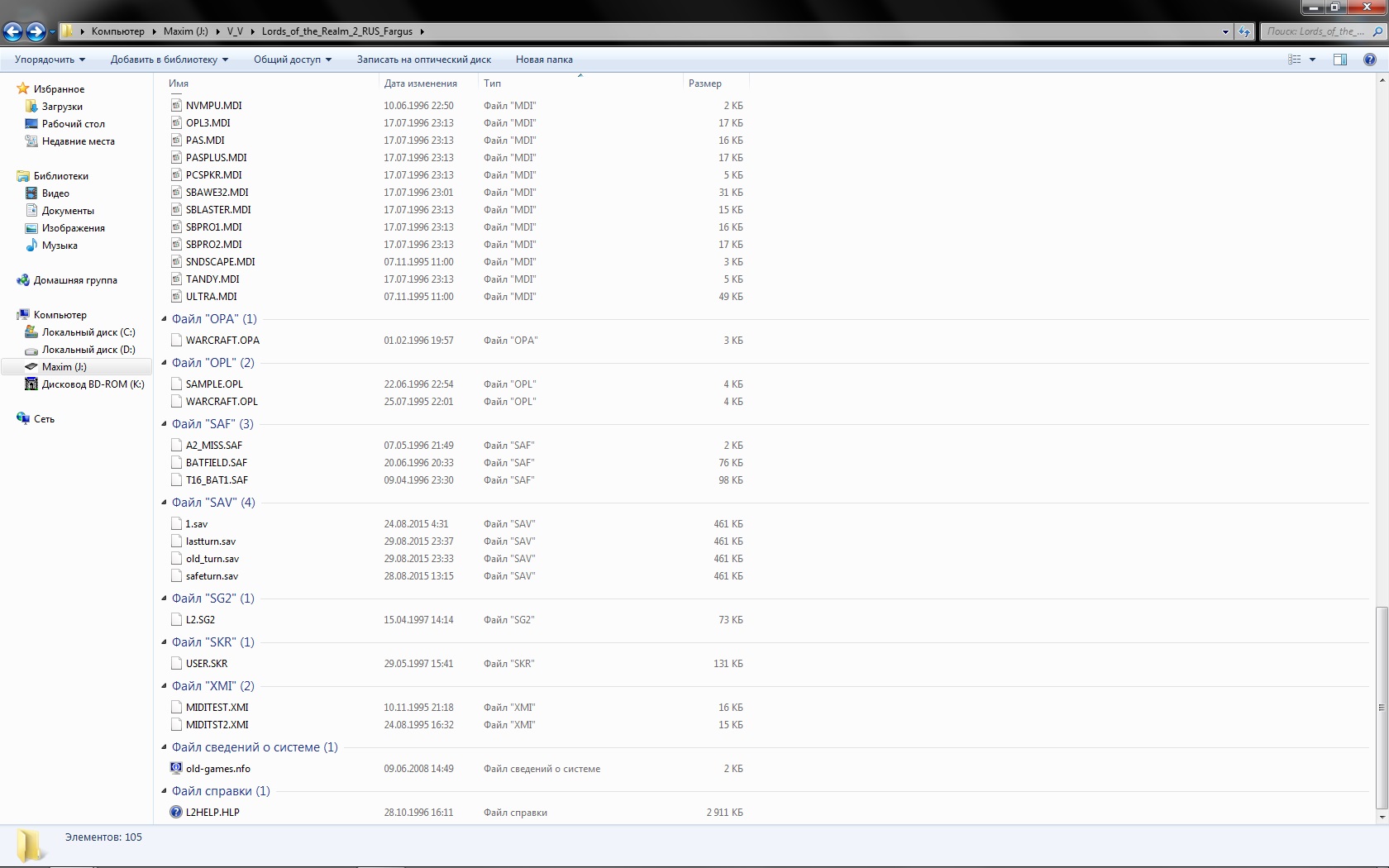The height and width of the screenshot is (868, 1389).
Task: Sort by the Имя column header
Action: tap(271, 83)
